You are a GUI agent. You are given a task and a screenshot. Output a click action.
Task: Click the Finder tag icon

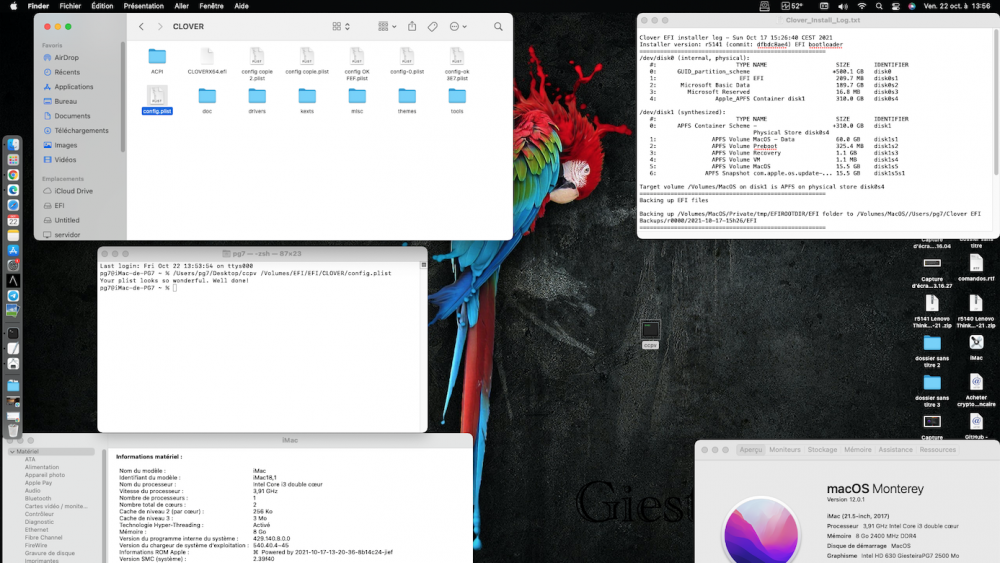(x=432, y=27)
